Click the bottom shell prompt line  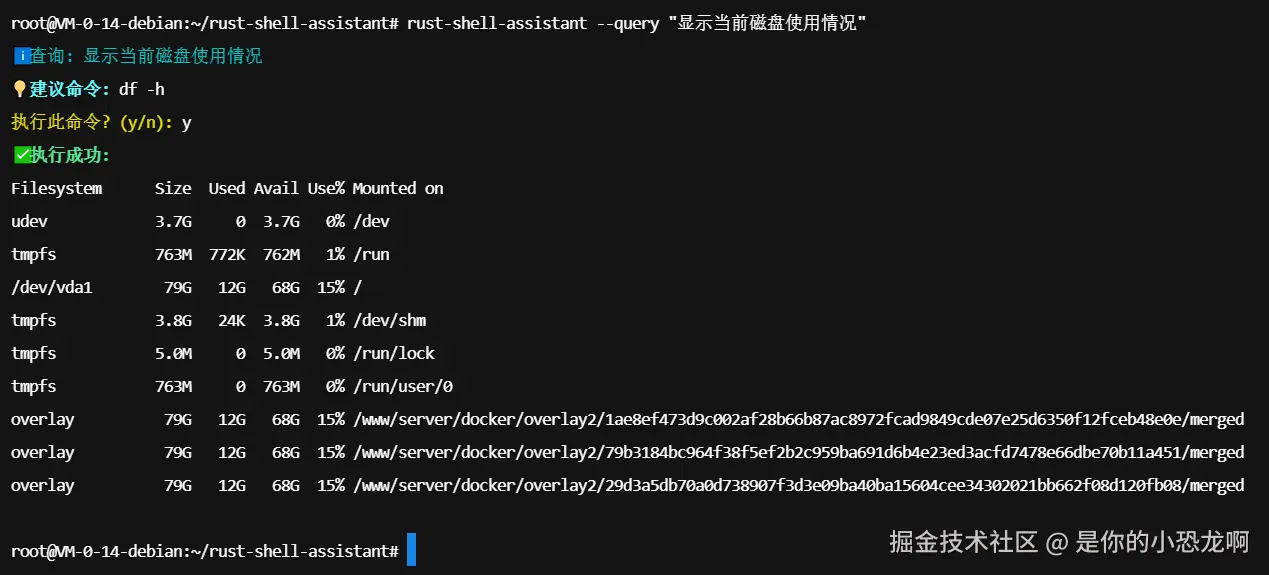205,551
